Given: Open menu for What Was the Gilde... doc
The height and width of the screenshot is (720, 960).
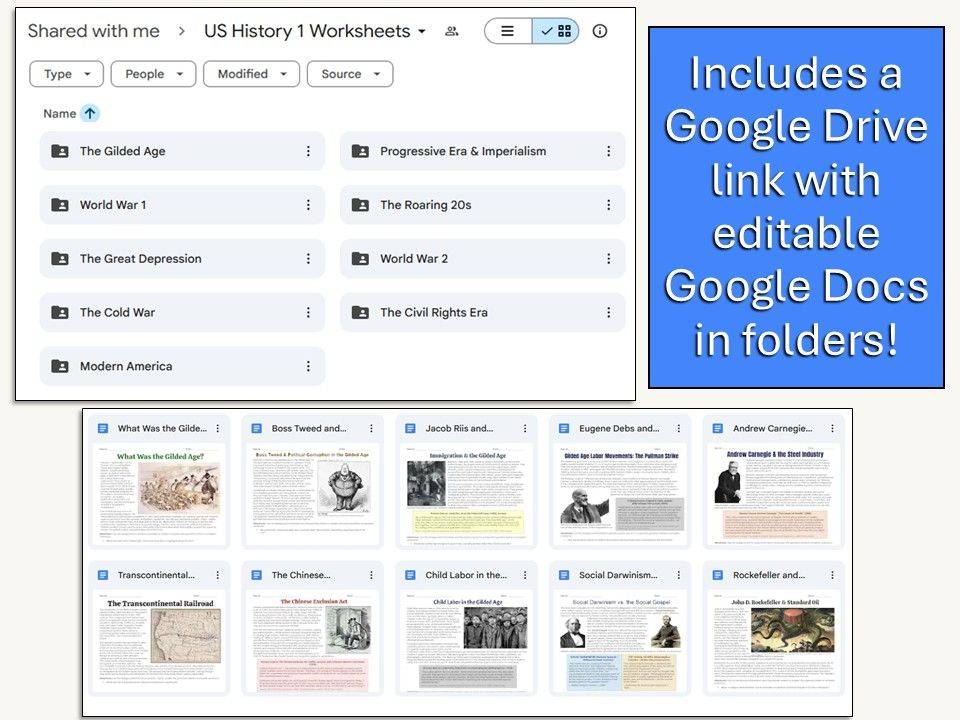Looking at the screenshot, I should coord(218,429).
